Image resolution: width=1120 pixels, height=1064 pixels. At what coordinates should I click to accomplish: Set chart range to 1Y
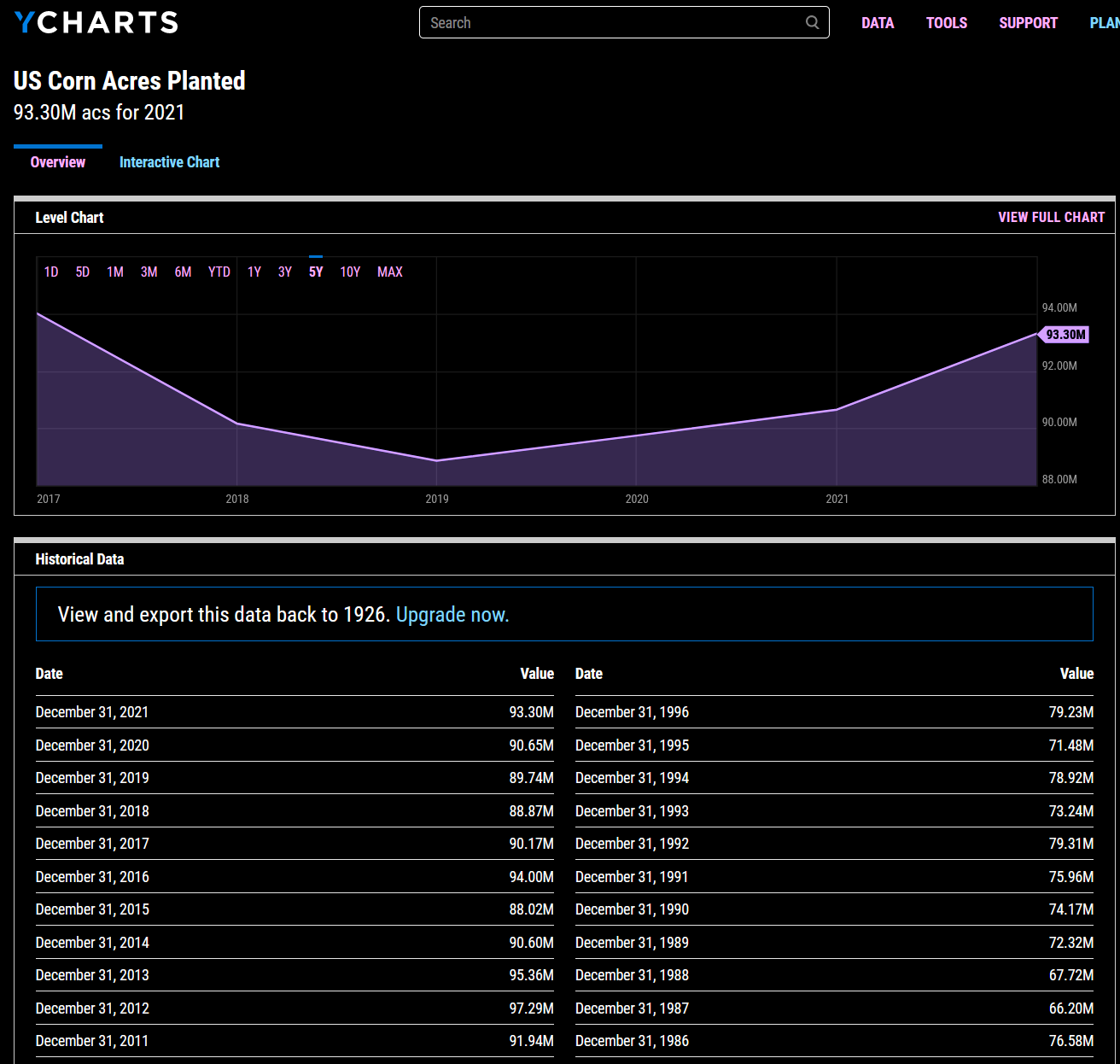pos(254,272)
